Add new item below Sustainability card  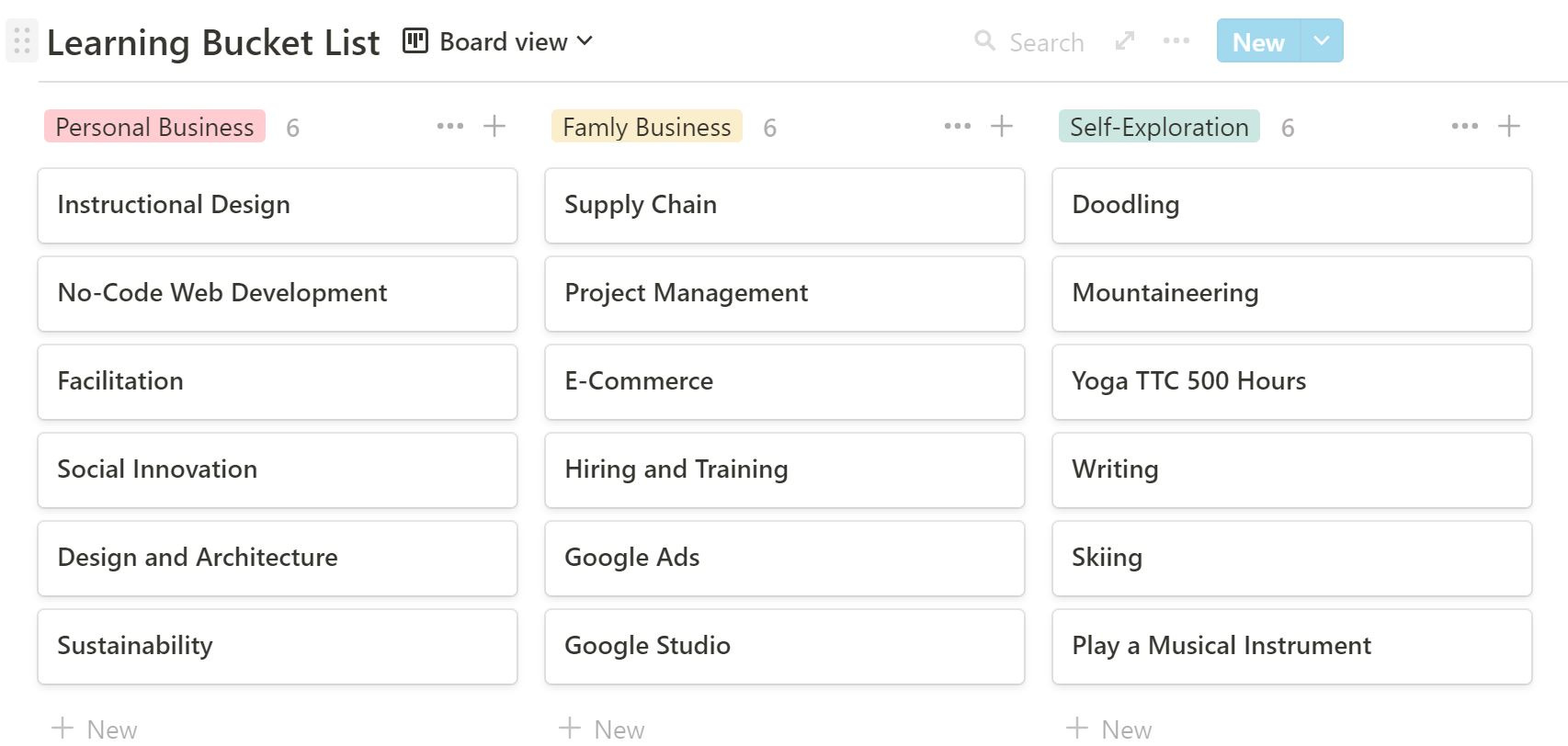tap(96, 729)
